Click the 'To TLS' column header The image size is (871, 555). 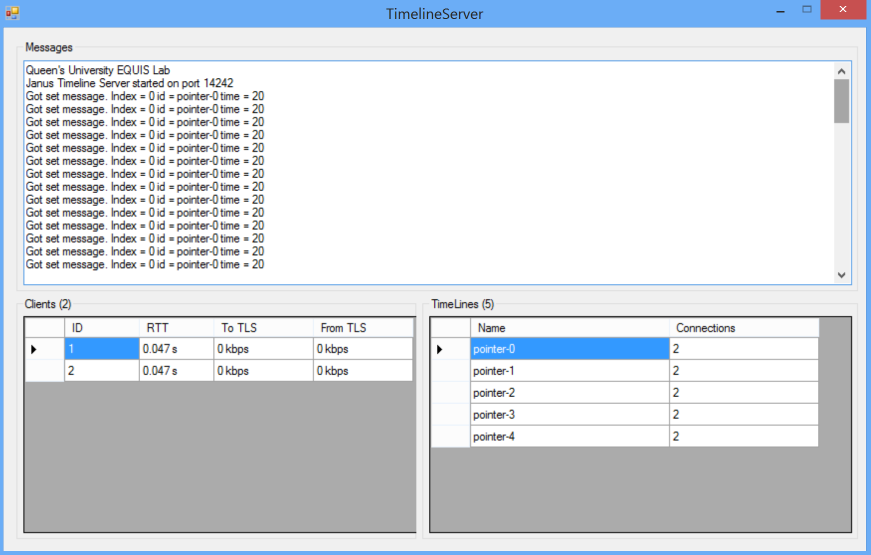pos(264,328)
